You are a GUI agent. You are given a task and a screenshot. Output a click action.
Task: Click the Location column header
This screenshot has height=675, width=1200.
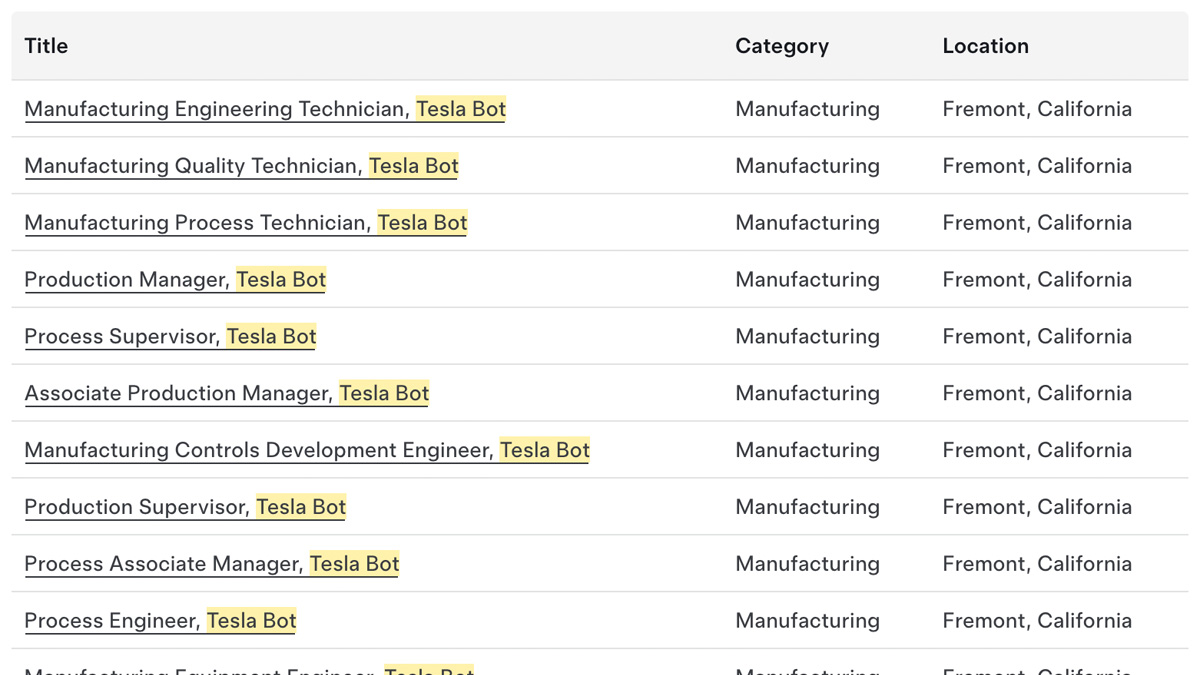click(985, 46)
